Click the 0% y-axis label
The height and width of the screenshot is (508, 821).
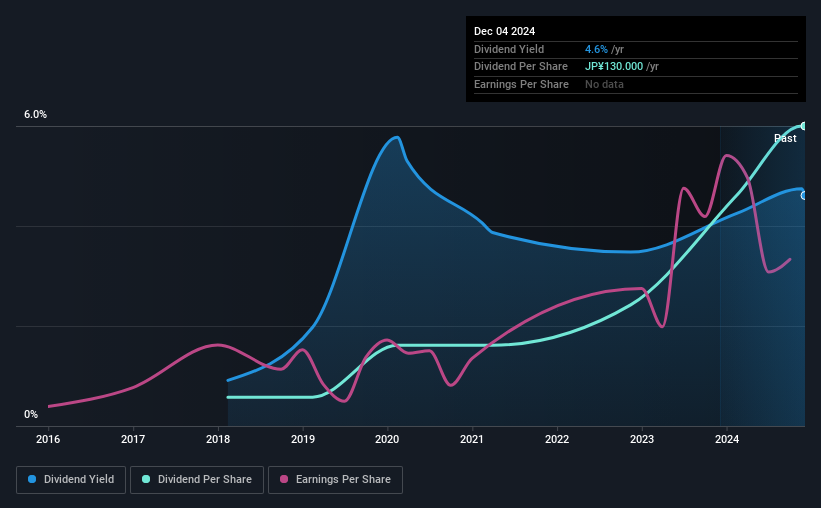tap(31, 414)
